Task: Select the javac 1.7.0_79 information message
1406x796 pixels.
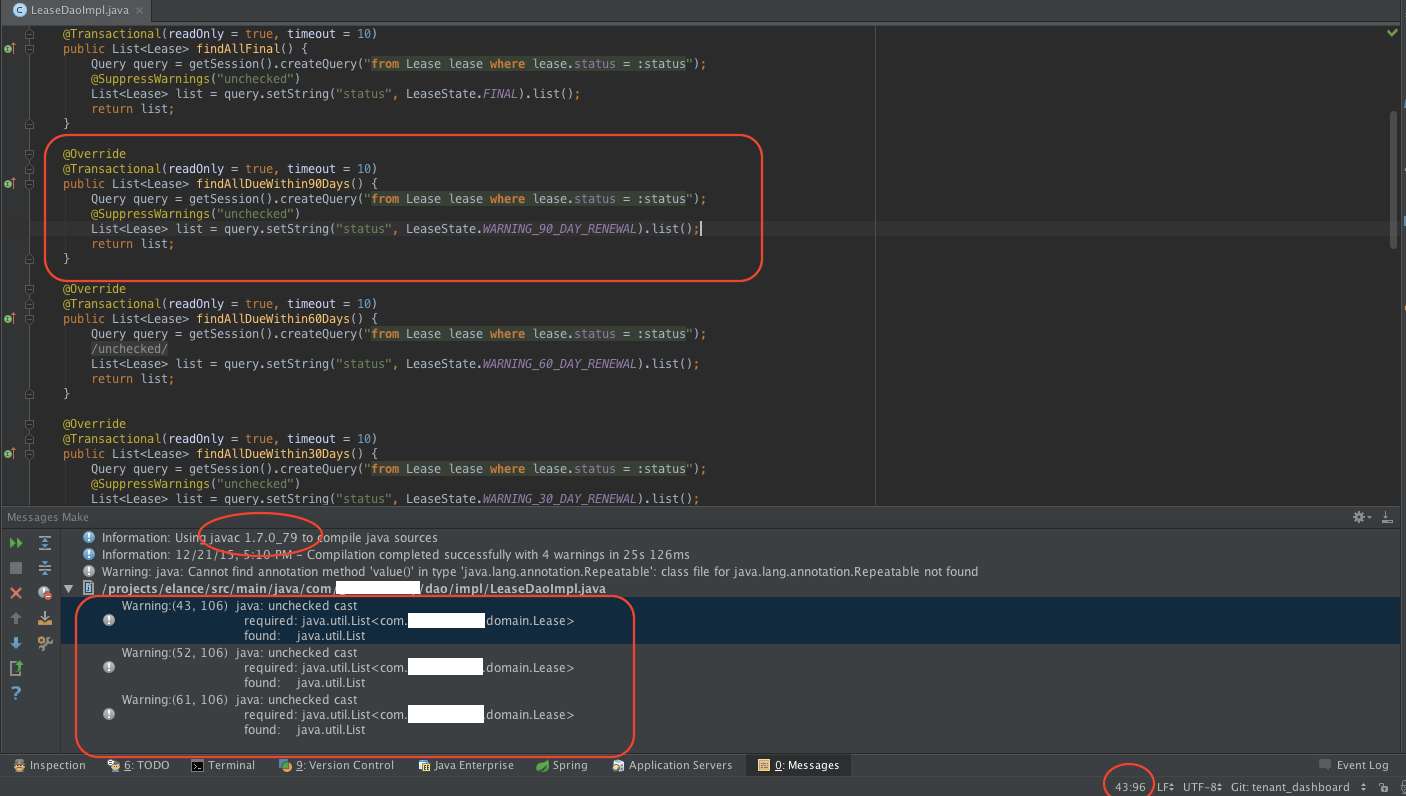Action: click(x=270, y=538)
